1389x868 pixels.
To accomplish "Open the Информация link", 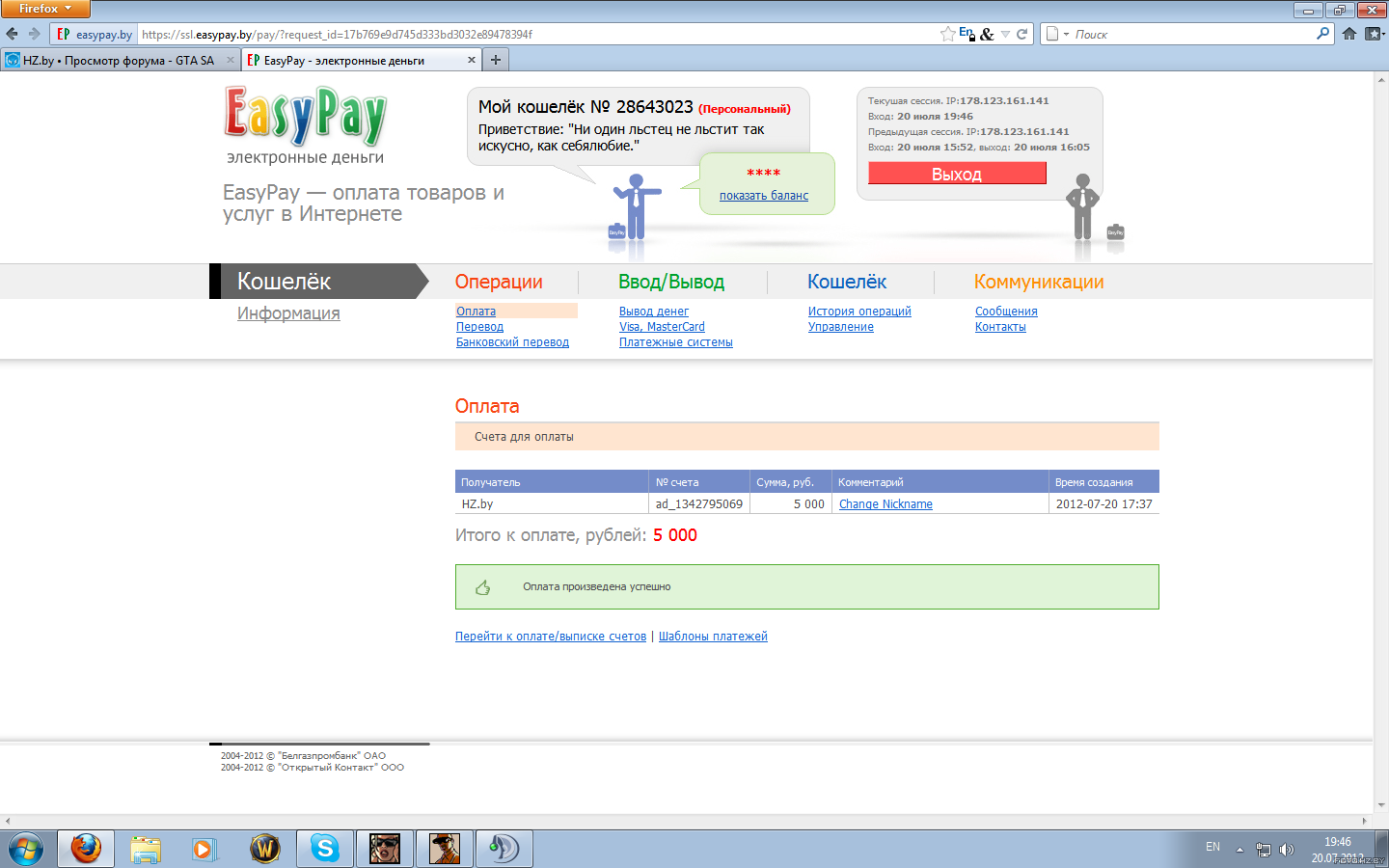I will [x=288, y=313].
